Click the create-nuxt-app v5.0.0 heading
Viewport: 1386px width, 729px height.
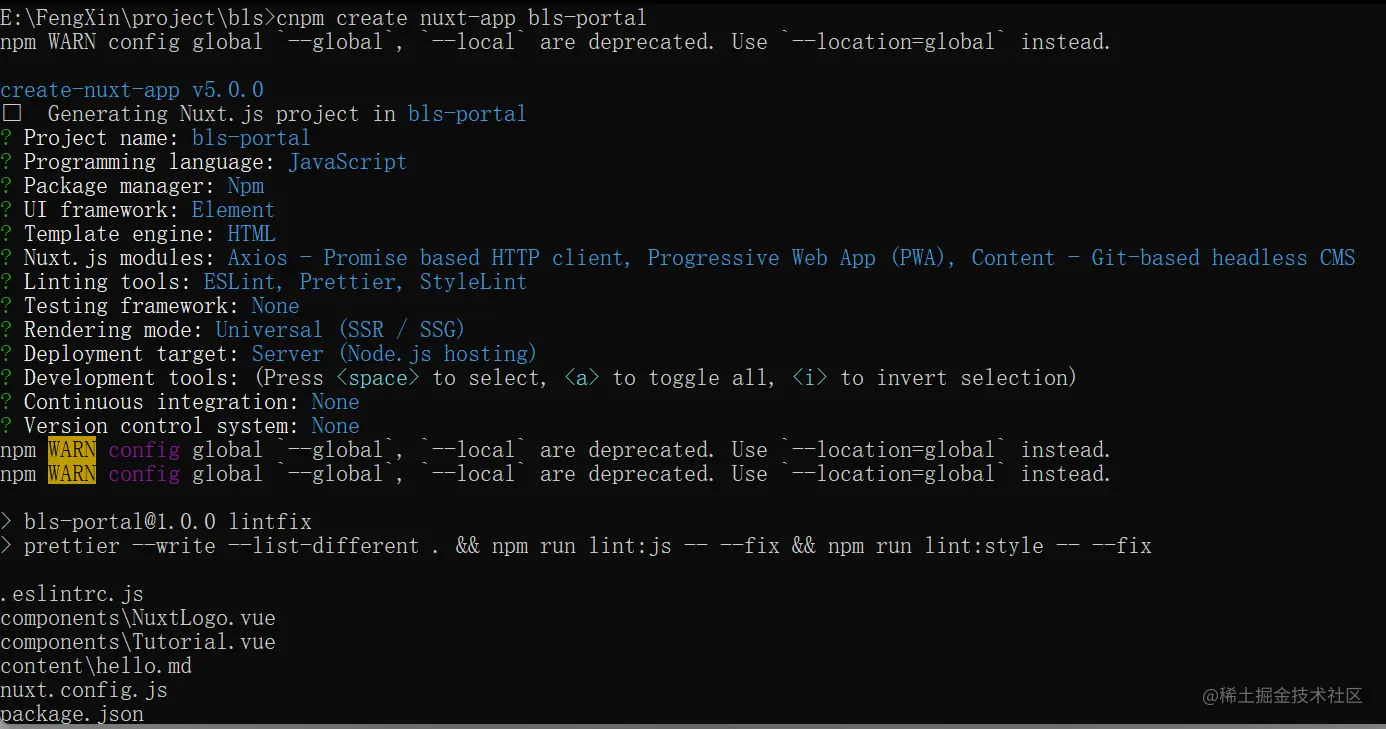[x=132, y=90]
